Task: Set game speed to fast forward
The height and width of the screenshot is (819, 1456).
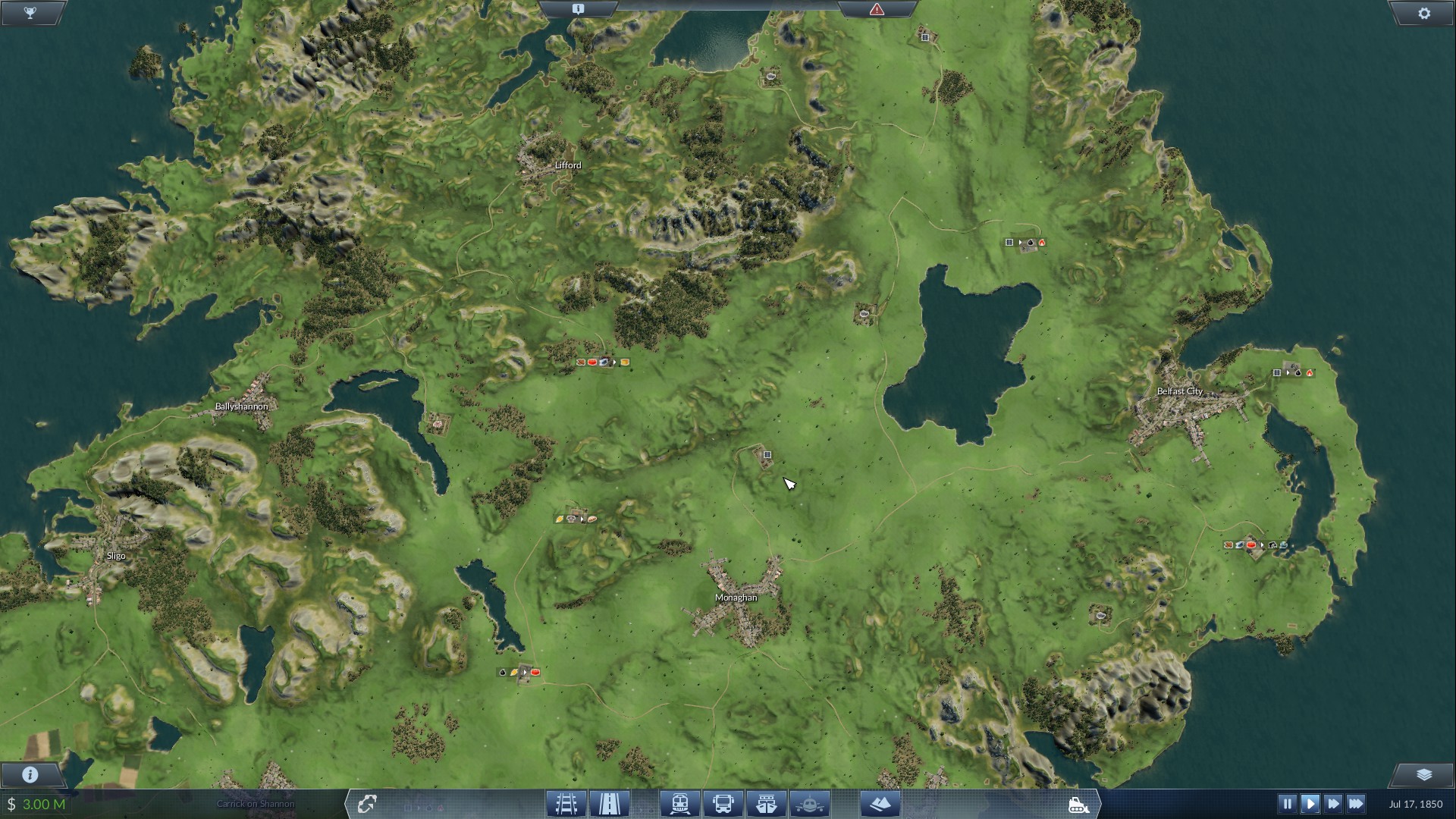Action: click(1332, 804)
